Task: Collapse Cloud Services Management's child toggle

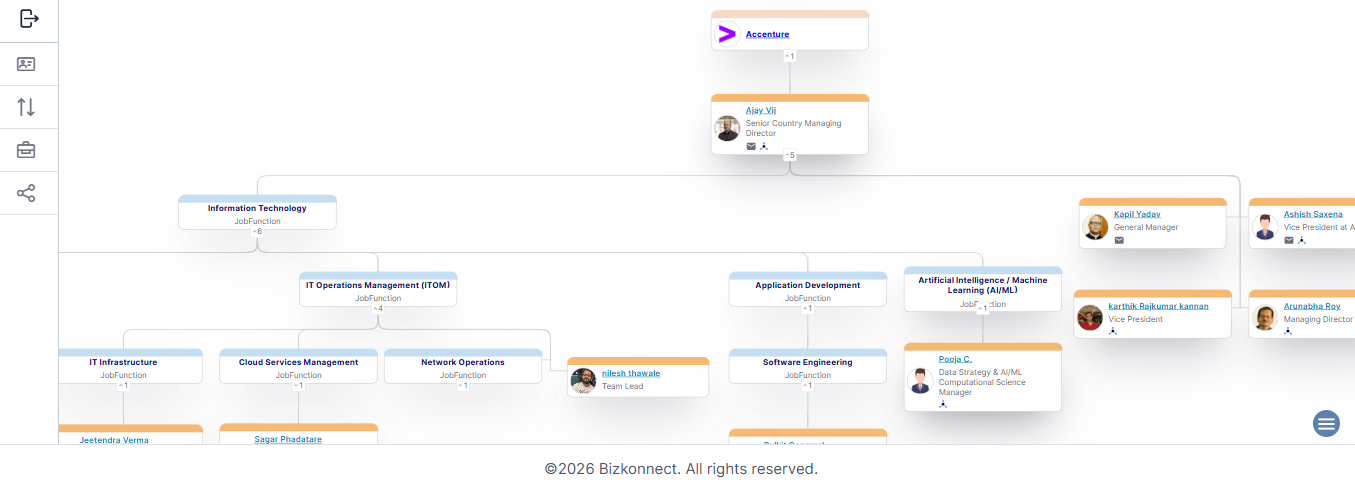Action: click(298, 385)
